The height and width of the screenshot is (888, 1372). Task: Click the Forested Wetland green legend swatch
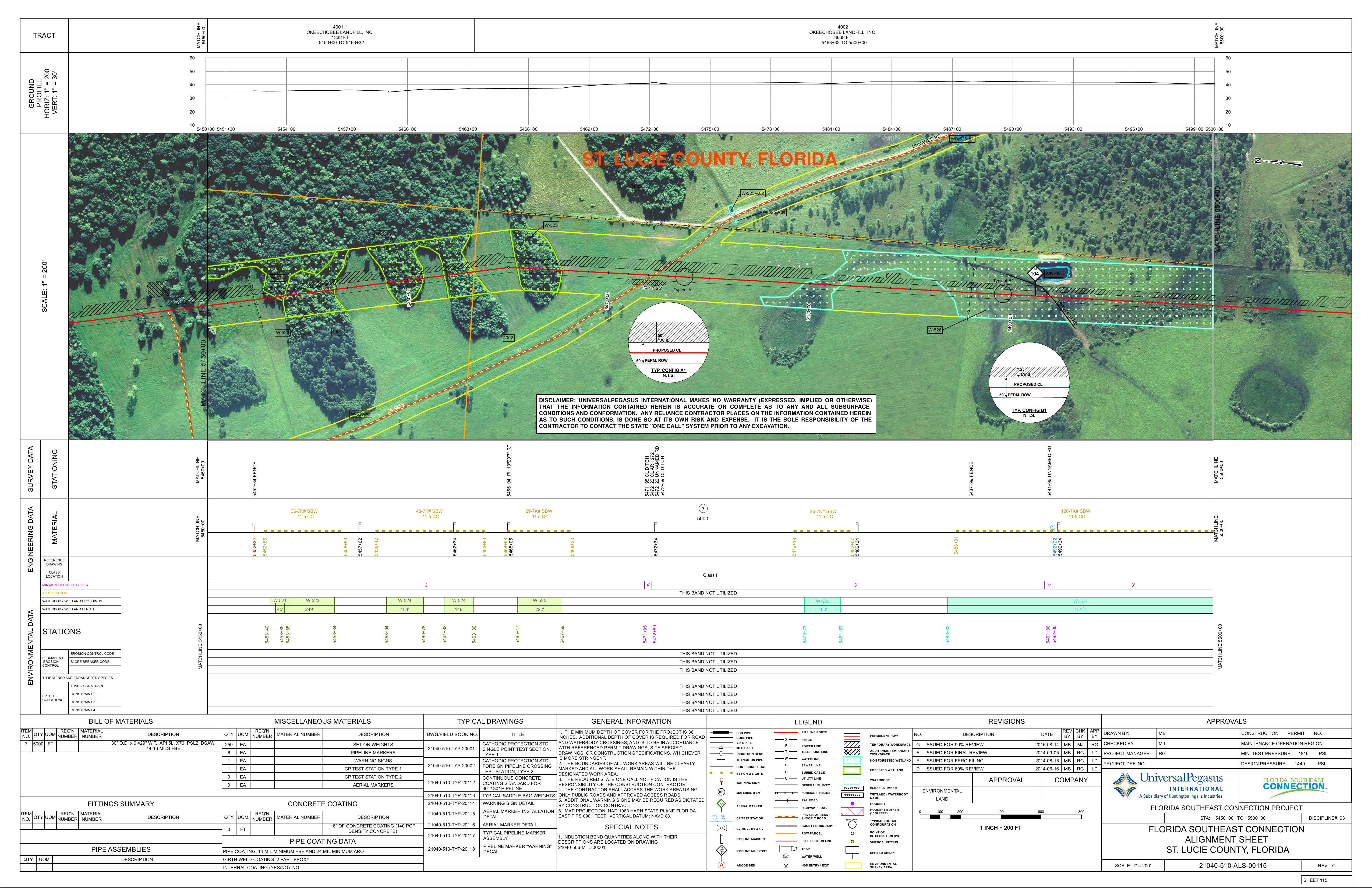851,770
